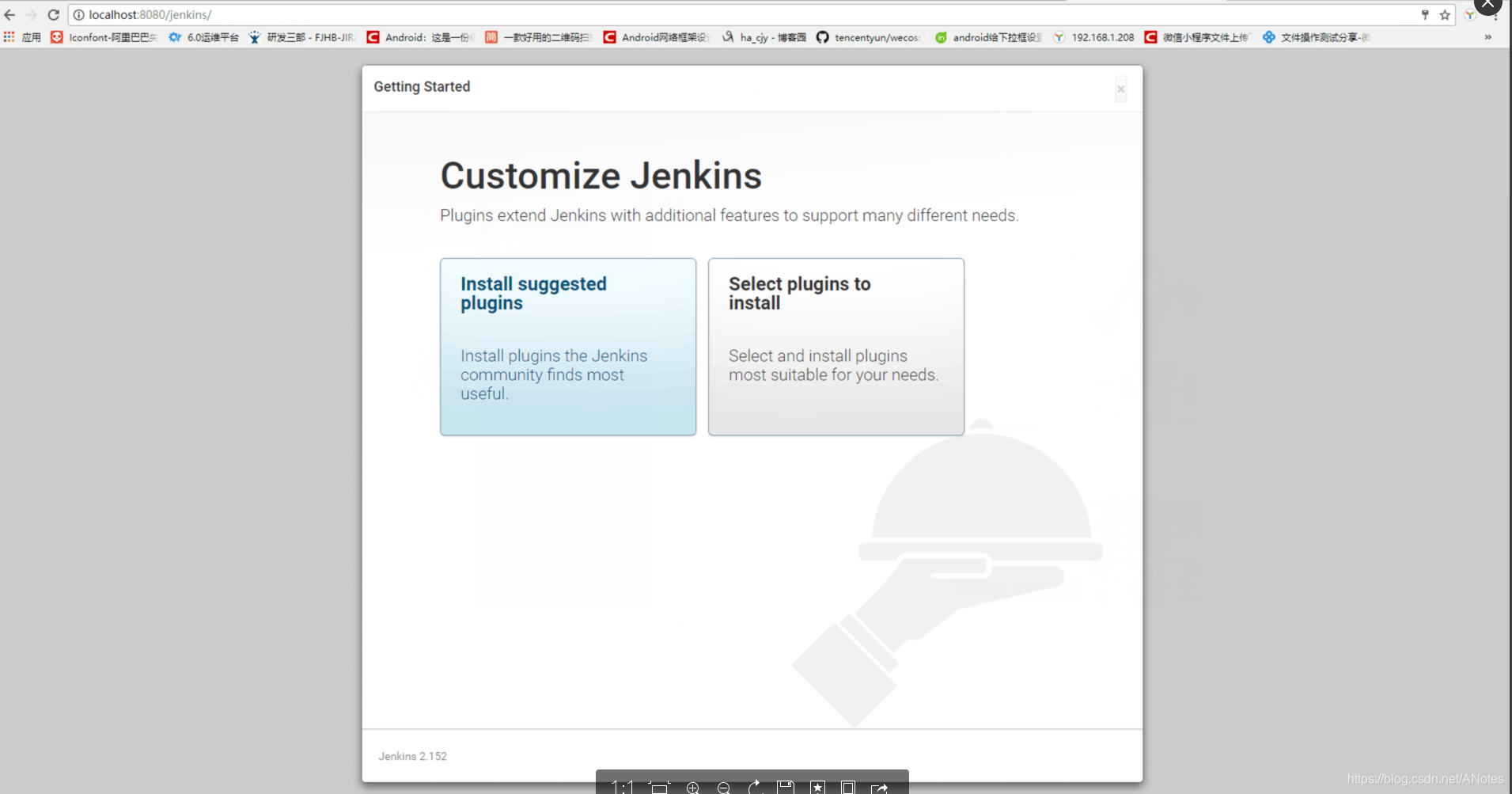Viewport: 1512px width, 794px height.
Task: Click the Customize Jenkins heading
Action: pos(601,176)
